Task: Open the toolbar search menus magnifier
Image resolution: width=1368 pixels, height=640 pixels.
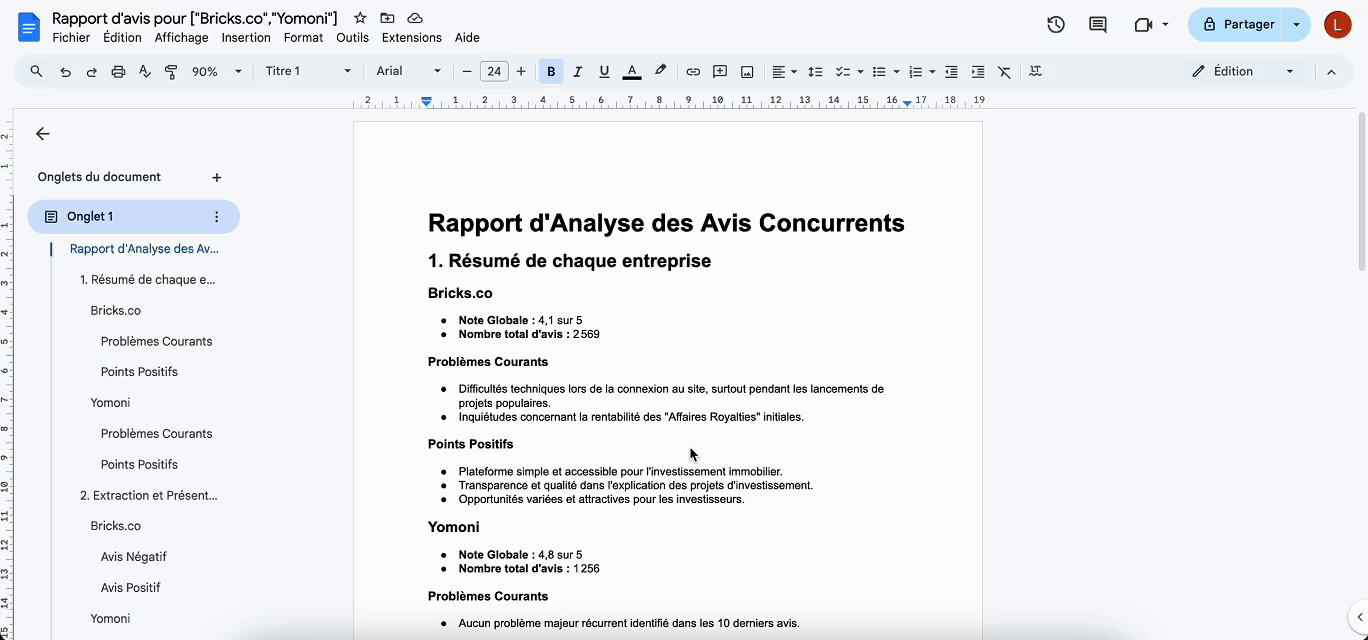Action: point(37,71)
